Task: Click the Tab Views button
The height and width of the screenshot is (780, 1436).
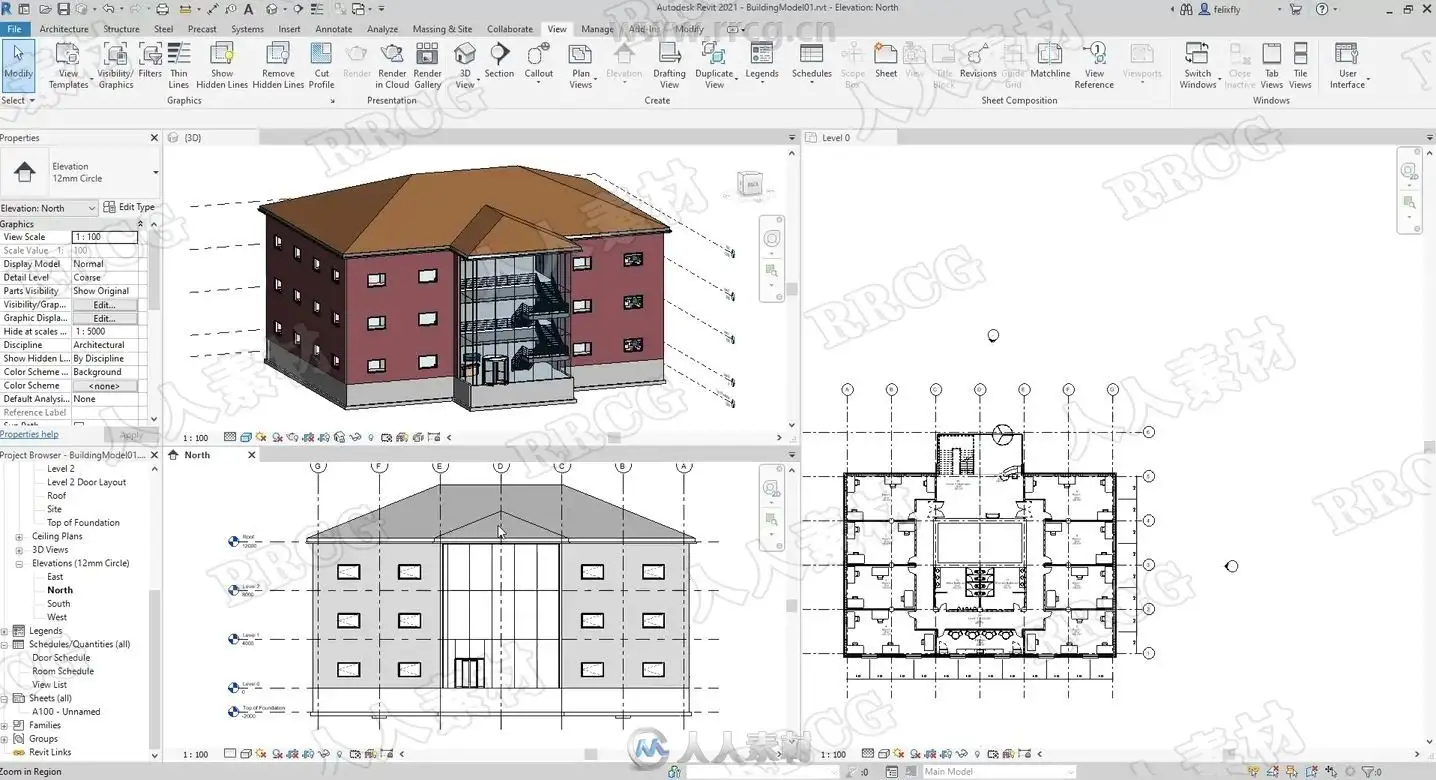Action: click(x=1271, y=65)
